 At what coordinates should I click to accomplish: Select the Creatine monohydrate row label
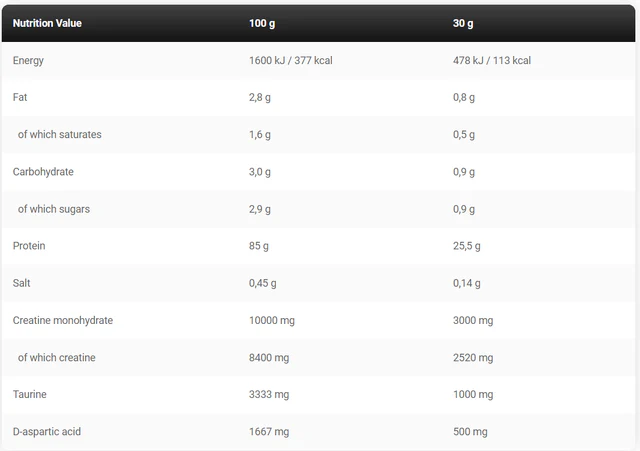coord(62,320)
